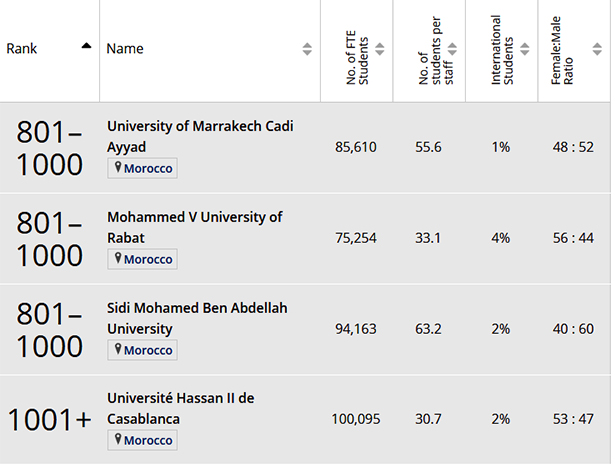
Task: Click the Name column sort arrows
Action: 306,49
